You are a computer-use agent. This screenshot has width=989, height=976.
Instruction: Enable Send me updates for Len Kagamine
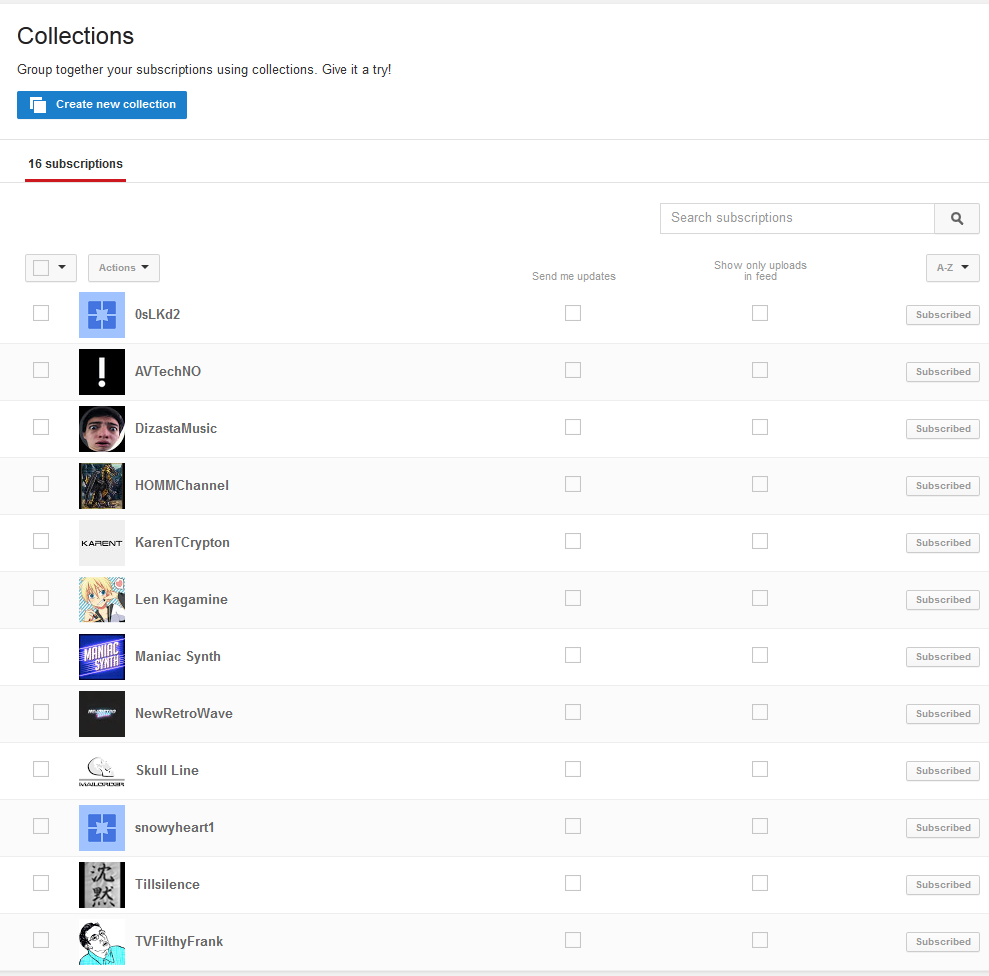point(573,598)
